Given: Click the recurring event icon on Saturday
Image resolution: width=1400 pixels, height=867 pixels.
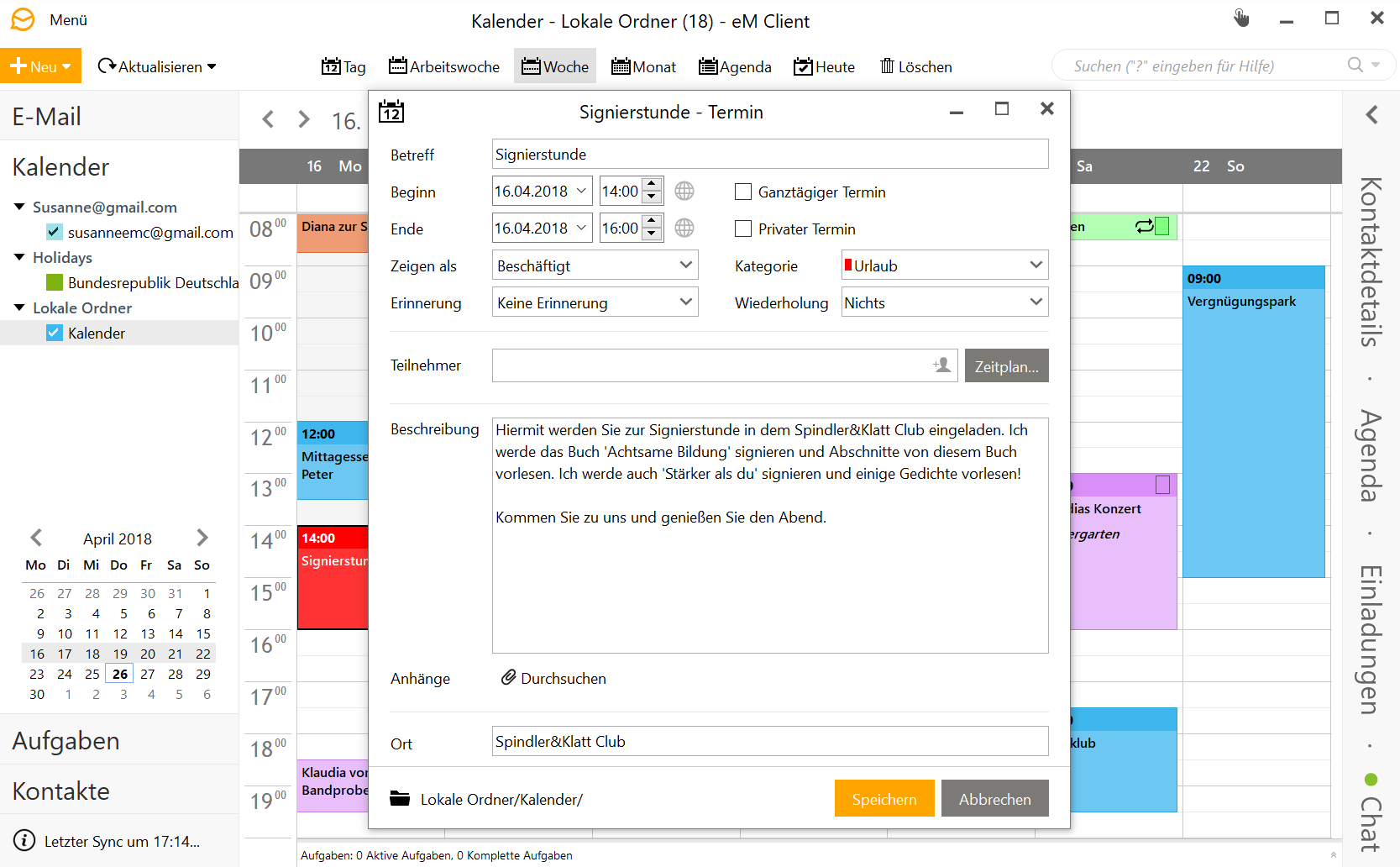Looking at the screenshot, I should [1144, 226].
